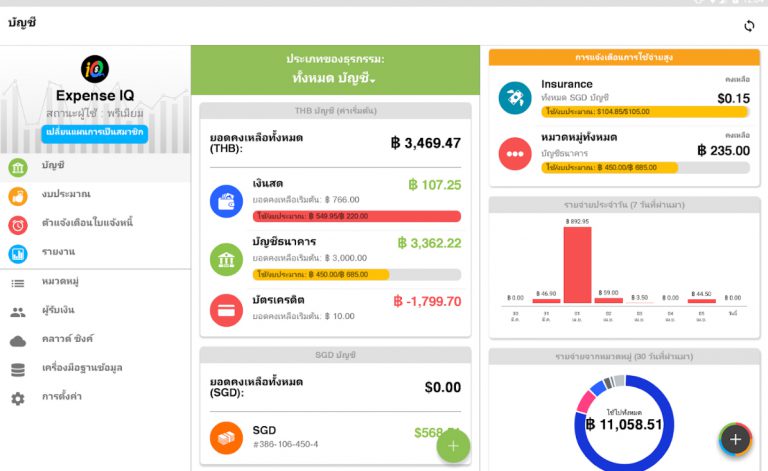Click the ฿11,058.51 total spent value
This screenshot has height=471, width=768.
click(624, 424)
